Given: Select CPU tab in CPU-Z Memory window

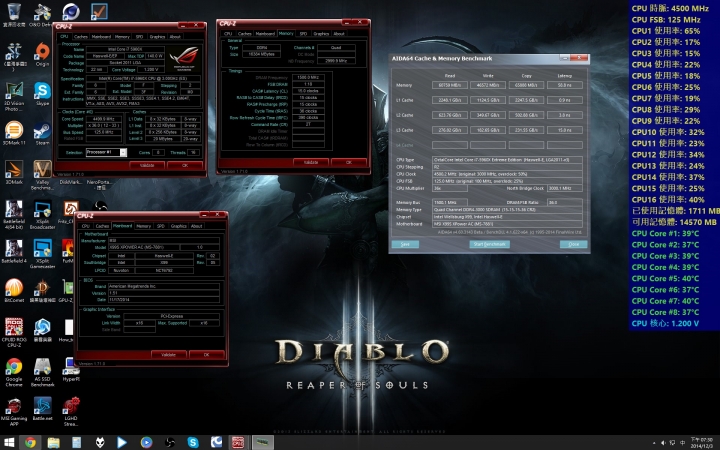Looking at the screenshot, I should point(228,34).
